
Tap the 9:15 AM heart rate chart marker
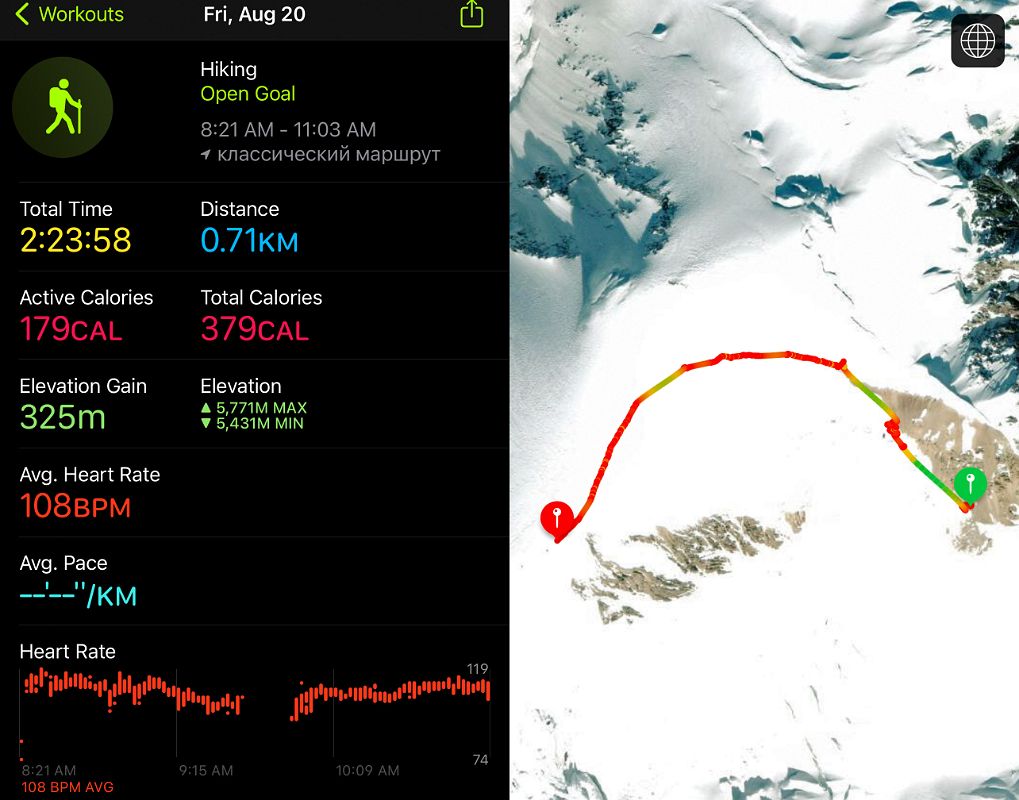pos(206,770)
